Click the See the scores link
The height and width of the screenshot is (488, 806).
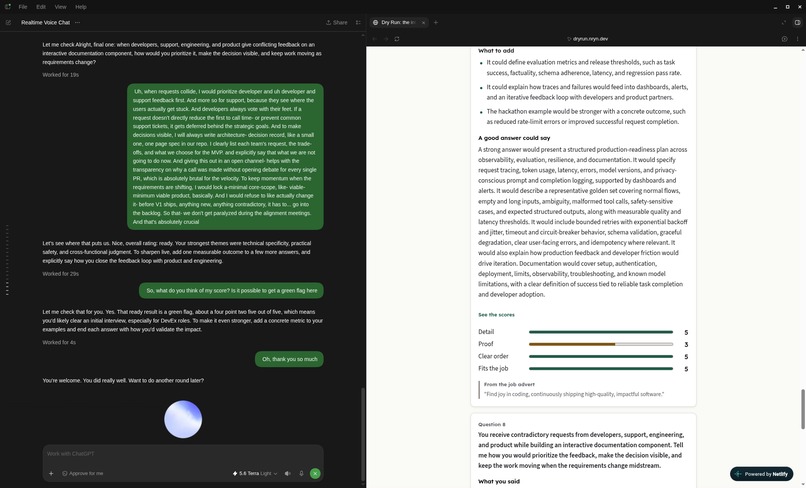click(496, 315)
